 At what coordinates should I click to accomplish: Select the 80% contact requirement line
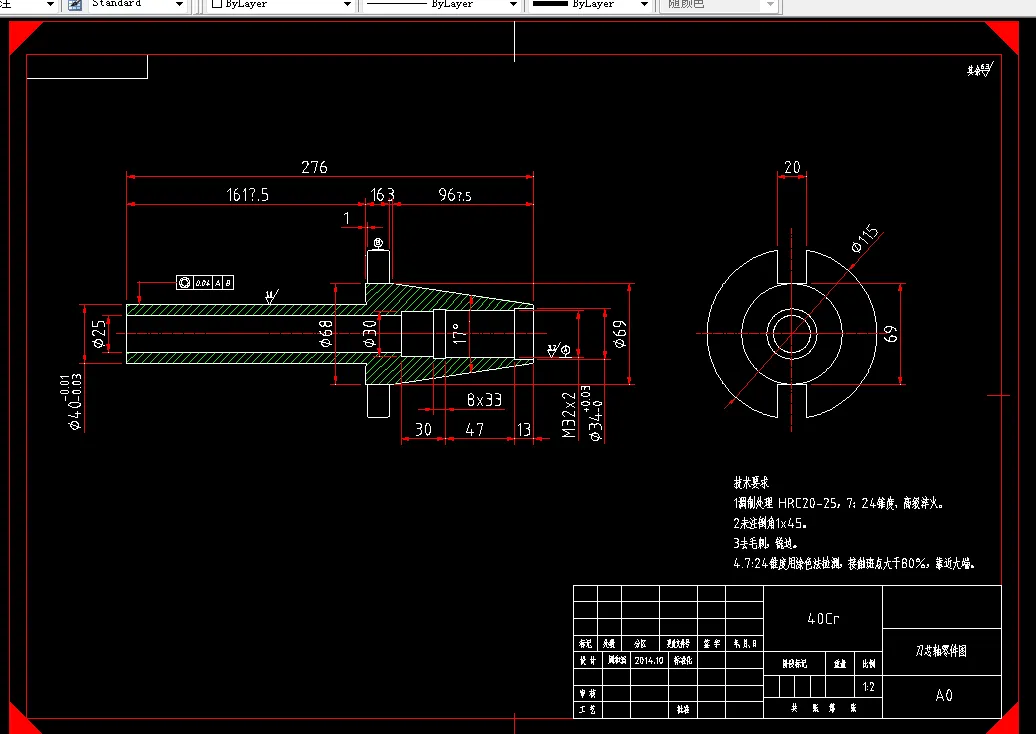[854, 564]
